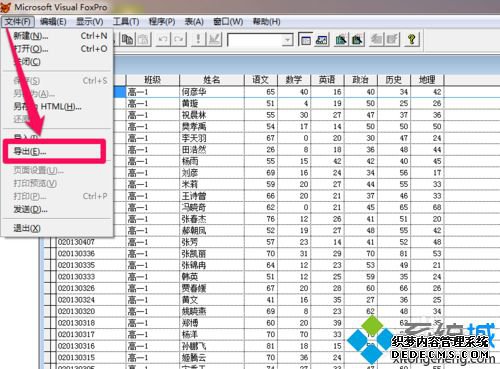
Task: Open the 文件(F) menu
Action: click(18, 22)
